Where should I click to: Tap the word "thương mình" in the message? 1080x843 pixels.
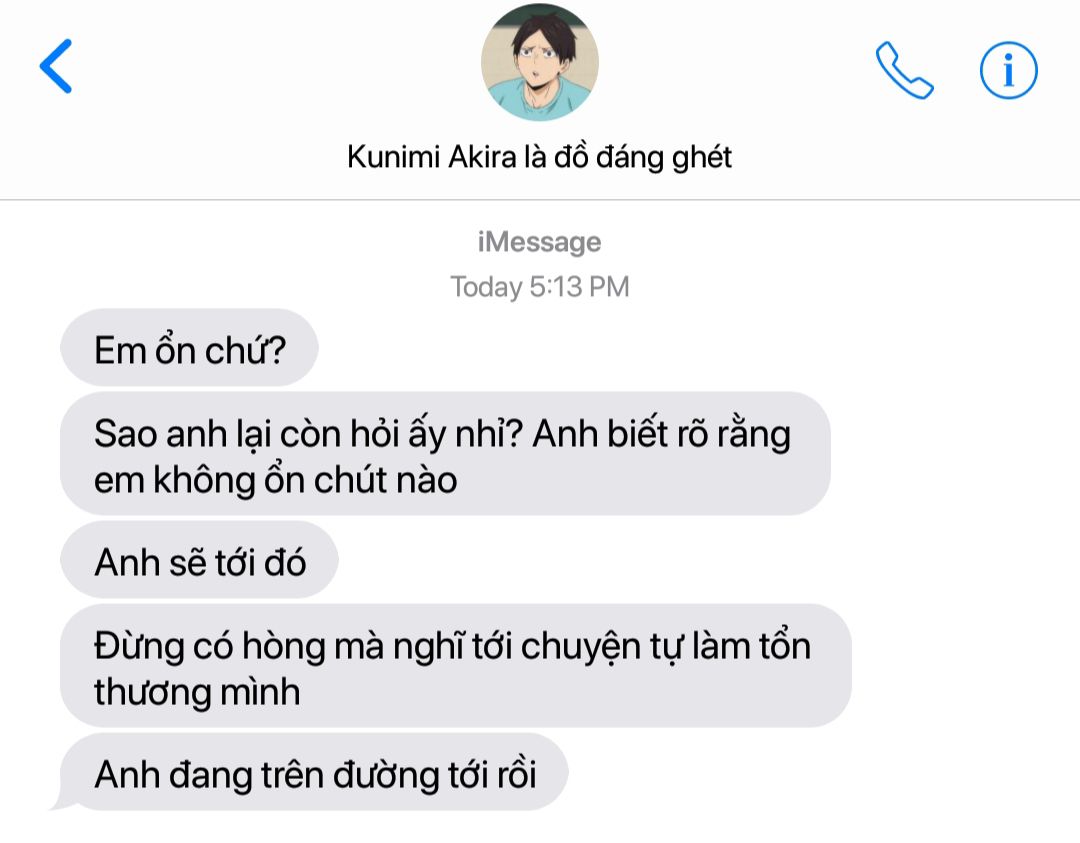(x=197, y=693)
